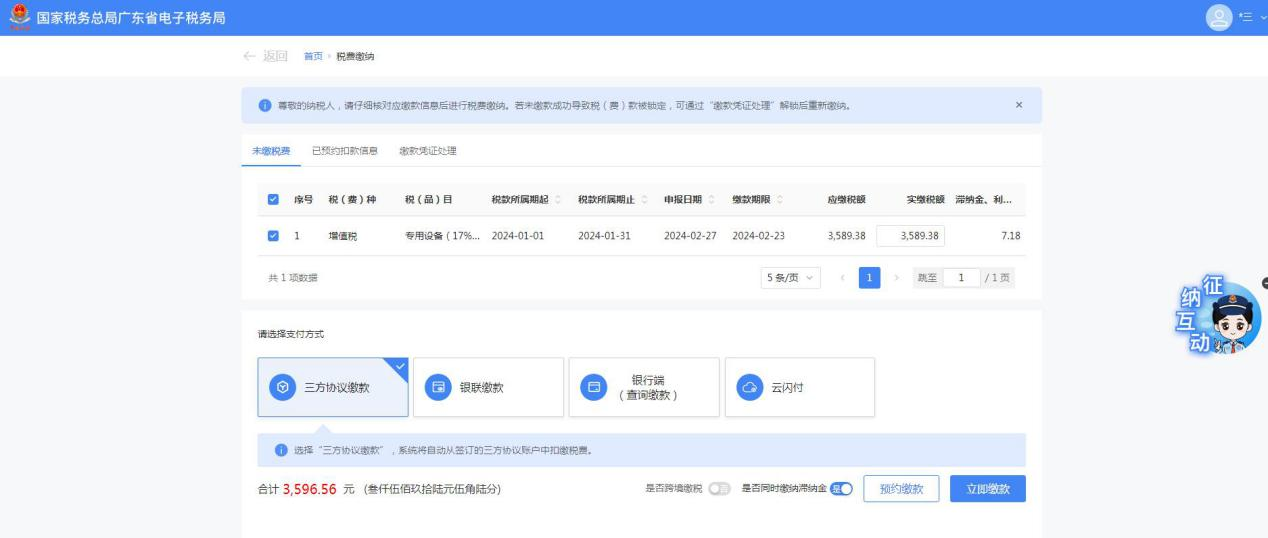Image resolution: width=1268 pixels, height=538 pixels.
Task: Switch to the 已预约扣款信息 tab
Action: click(x=344, y=151)
